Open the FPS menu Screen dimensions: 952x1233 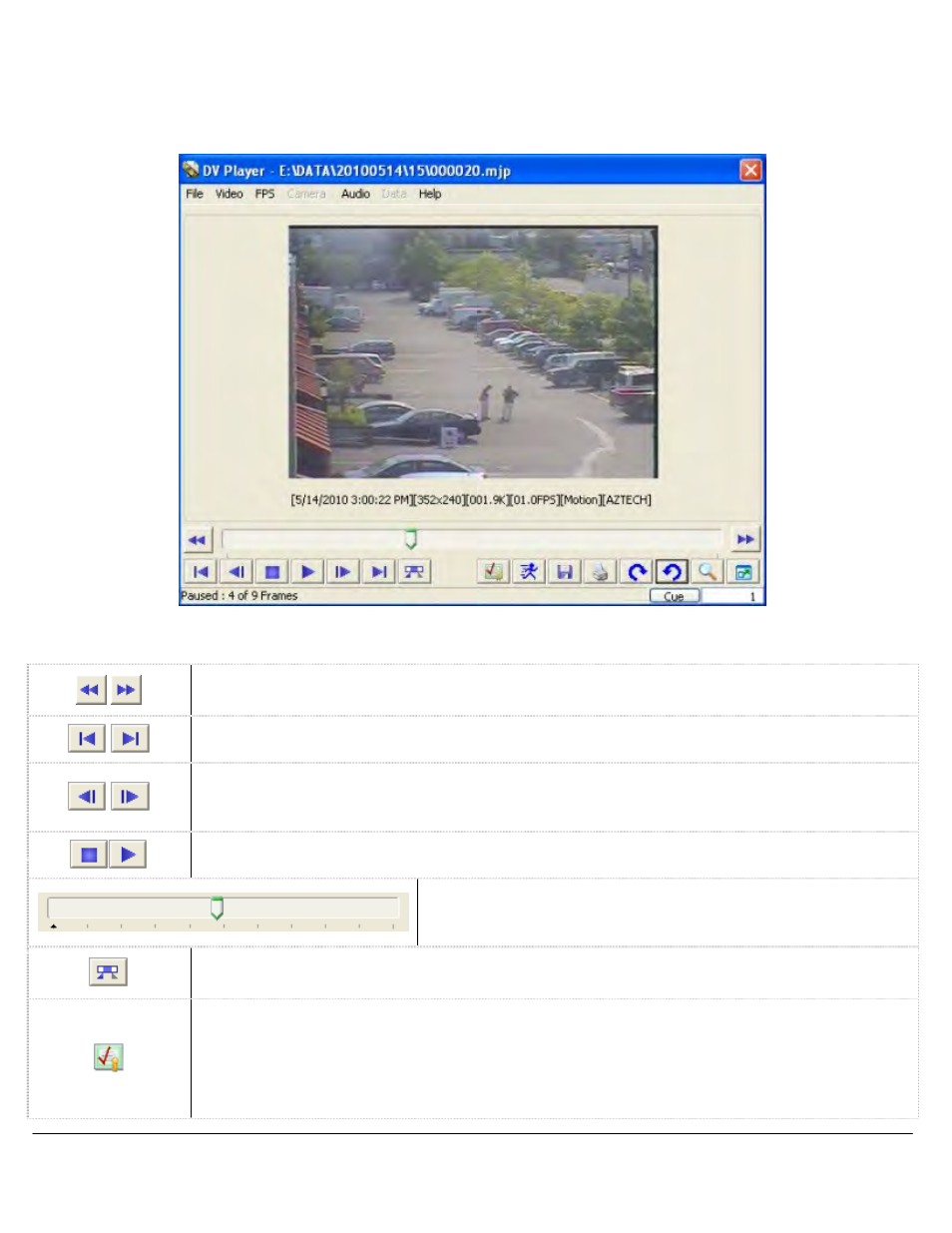(264, 194)
